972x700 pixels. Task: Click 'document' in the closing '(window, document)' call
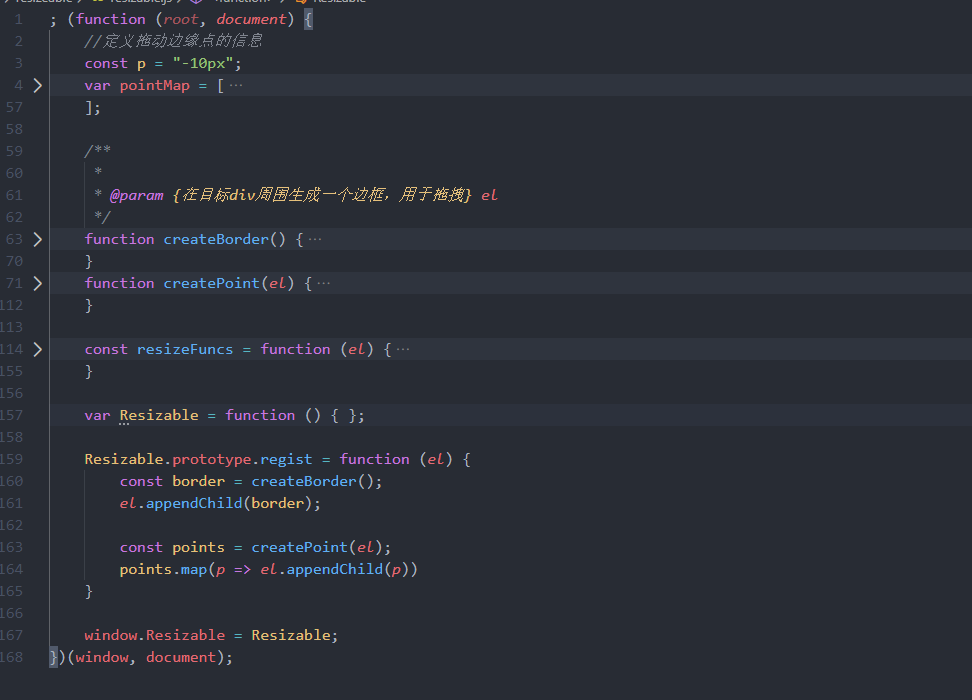tap(180, 657)
